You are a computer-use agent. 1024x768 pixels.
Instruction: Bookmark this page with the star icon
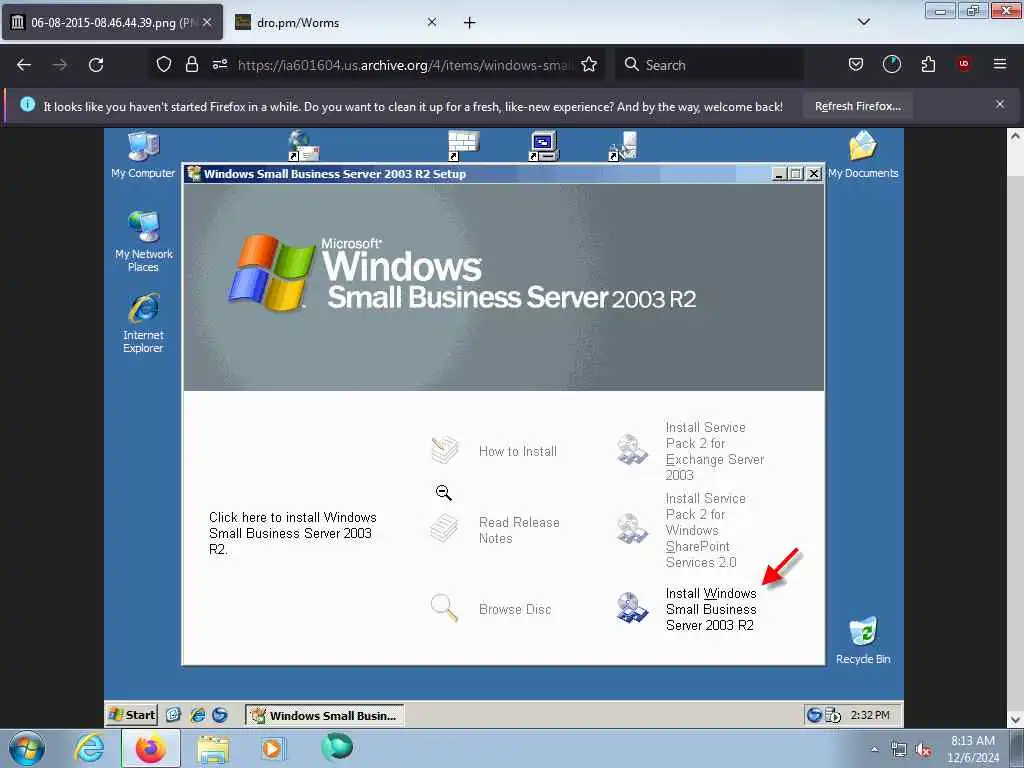click(589, 65)
